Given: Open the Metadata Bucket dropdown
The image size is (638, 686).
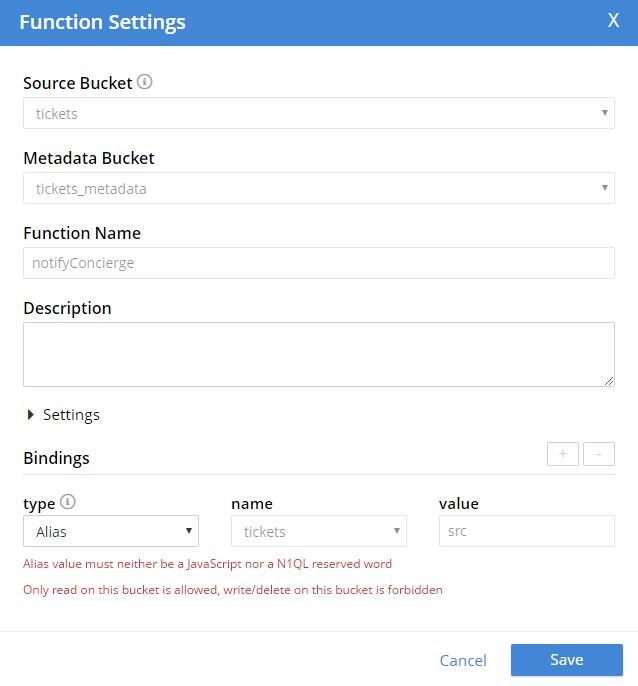Looking at the screenshot, I should click(319, 188).
